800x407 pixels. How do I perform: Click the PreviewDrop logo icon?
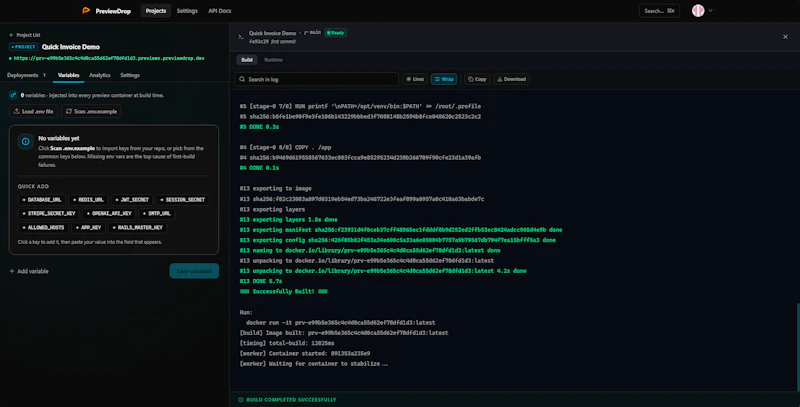(x=86, y=10)
